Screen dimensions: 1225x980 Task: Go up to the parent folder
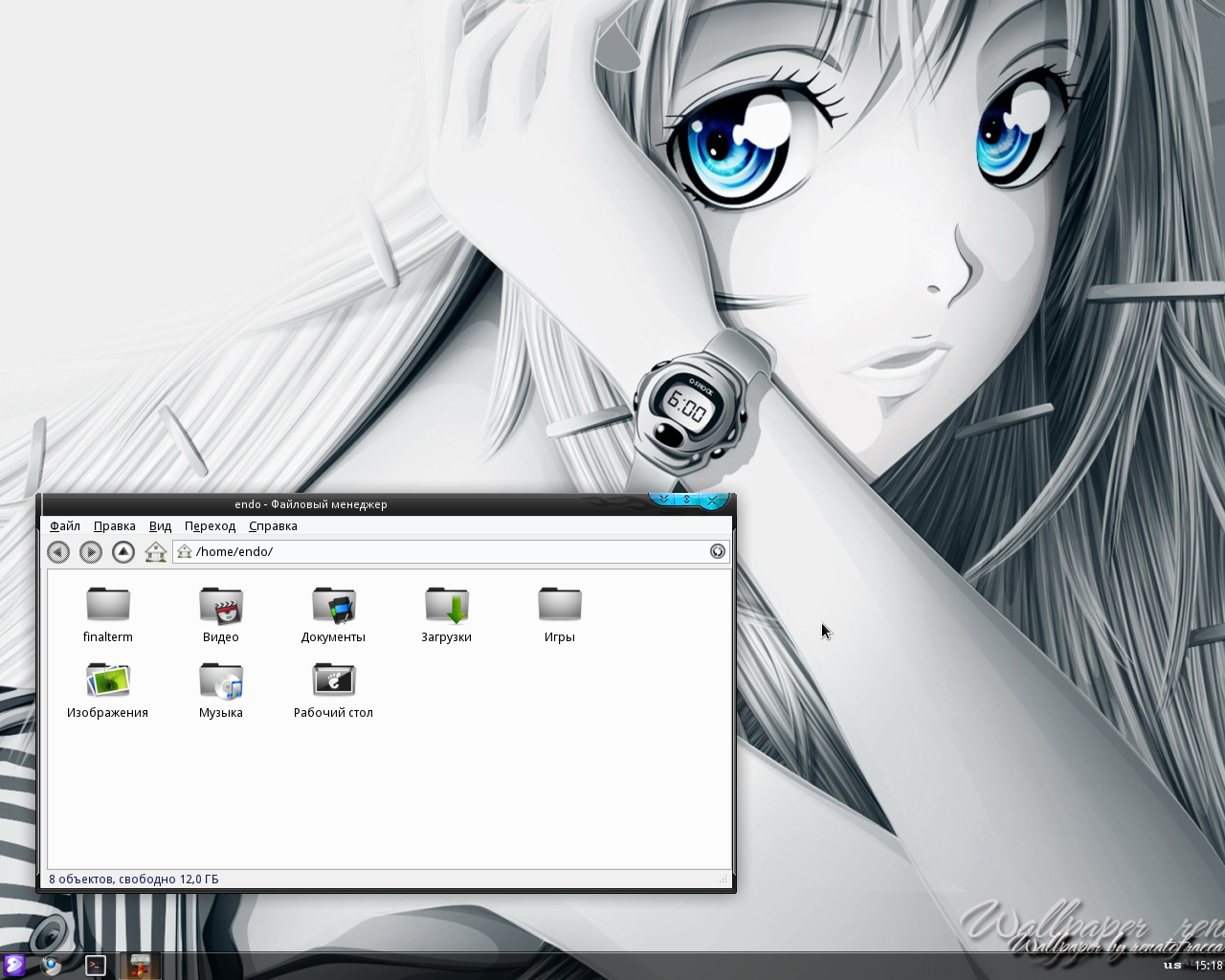click(123, 552)
